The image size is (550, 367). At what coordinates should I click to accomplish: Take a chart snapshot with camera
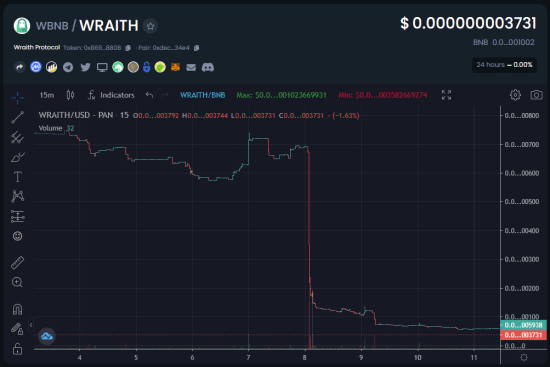coord(536,95)
